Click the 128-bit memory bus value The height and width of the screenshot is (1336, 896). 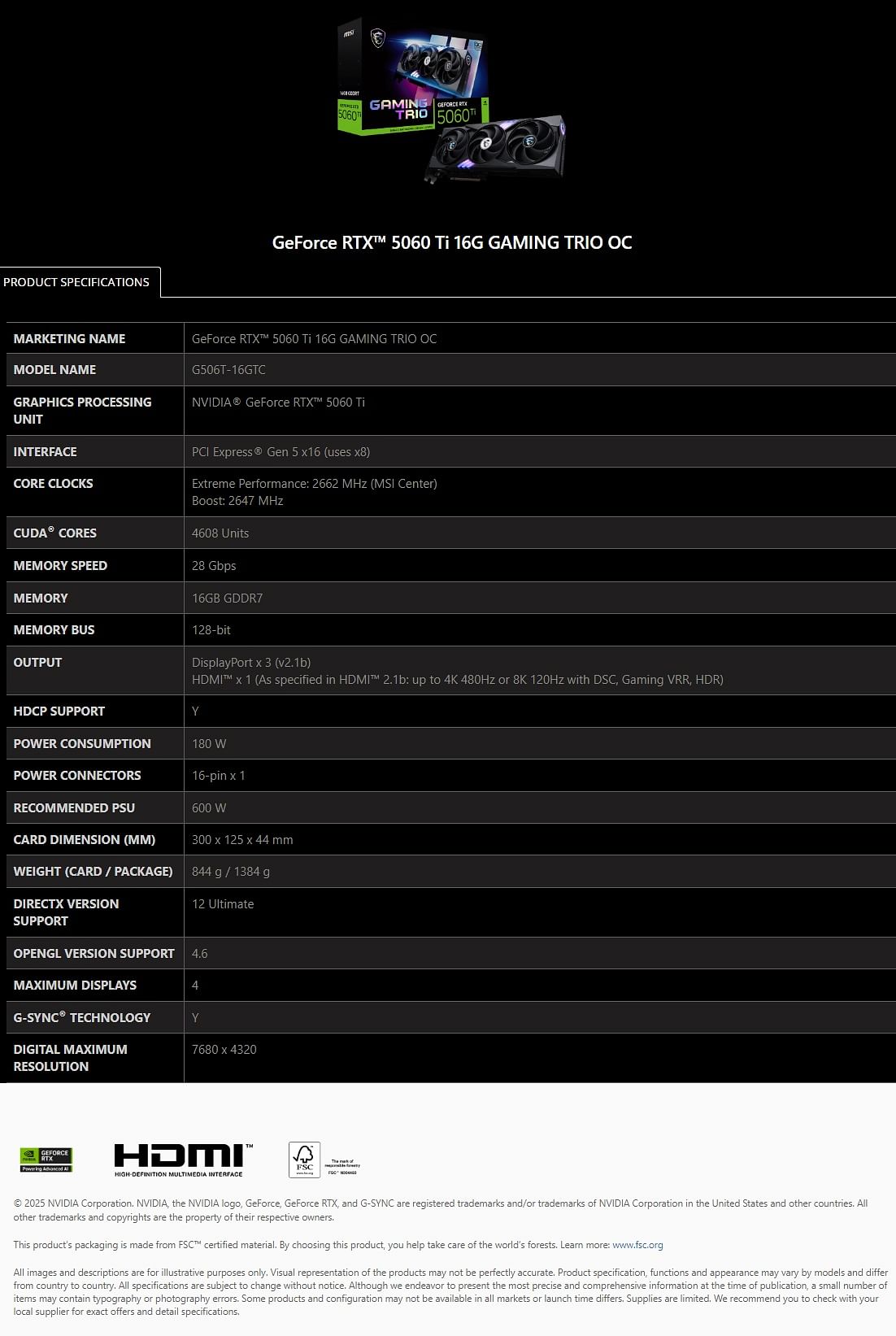click(x=211, y=629)
